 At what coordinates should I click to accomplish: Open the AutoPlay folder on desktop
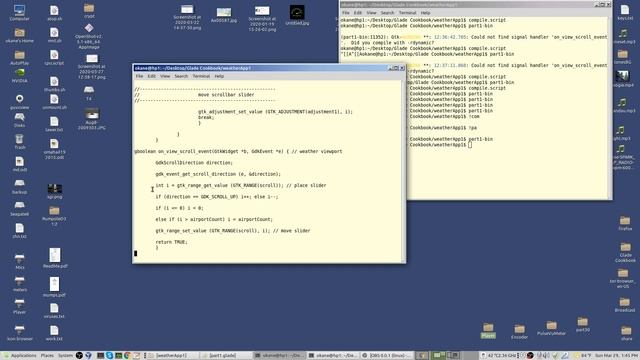click(x=19, y=57)
